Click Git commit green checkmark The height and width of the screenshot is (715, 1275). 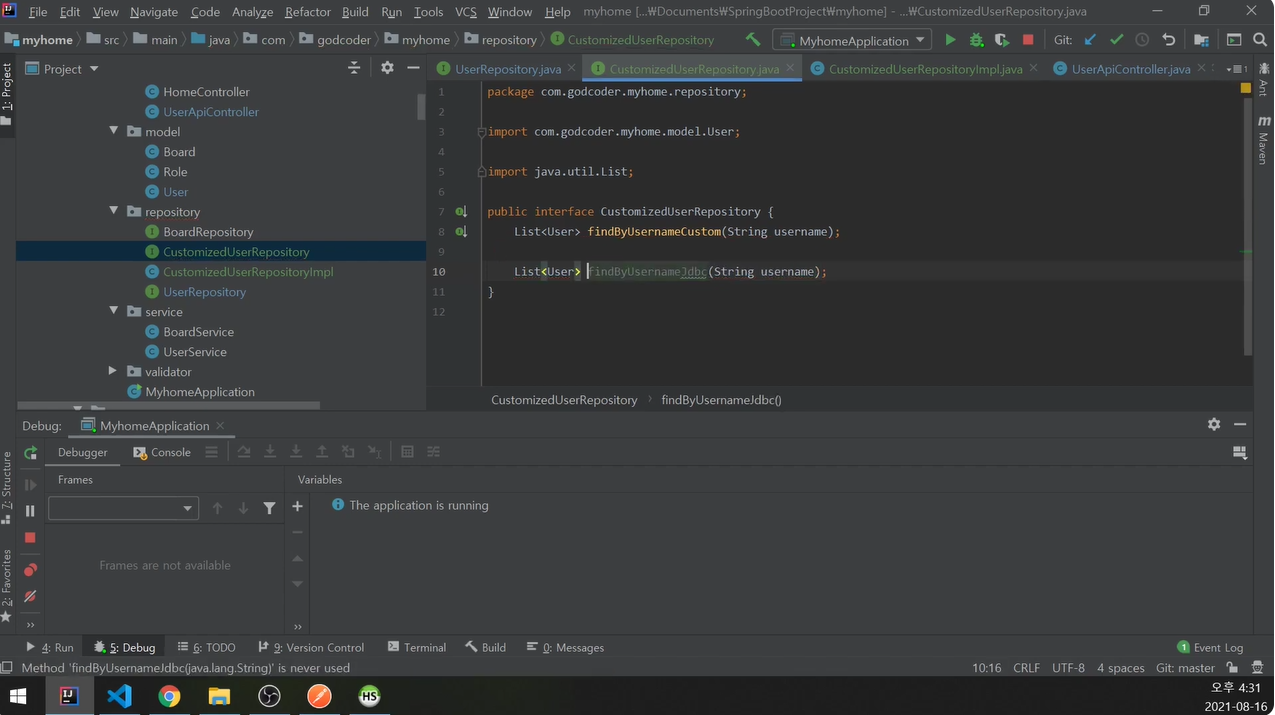point(1116,40)
